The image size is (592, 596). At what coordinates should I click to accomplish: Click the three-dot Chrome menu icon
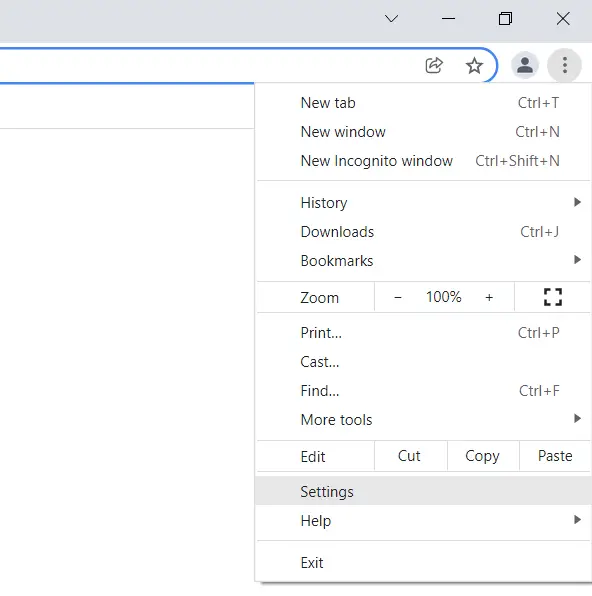(565, 65)
